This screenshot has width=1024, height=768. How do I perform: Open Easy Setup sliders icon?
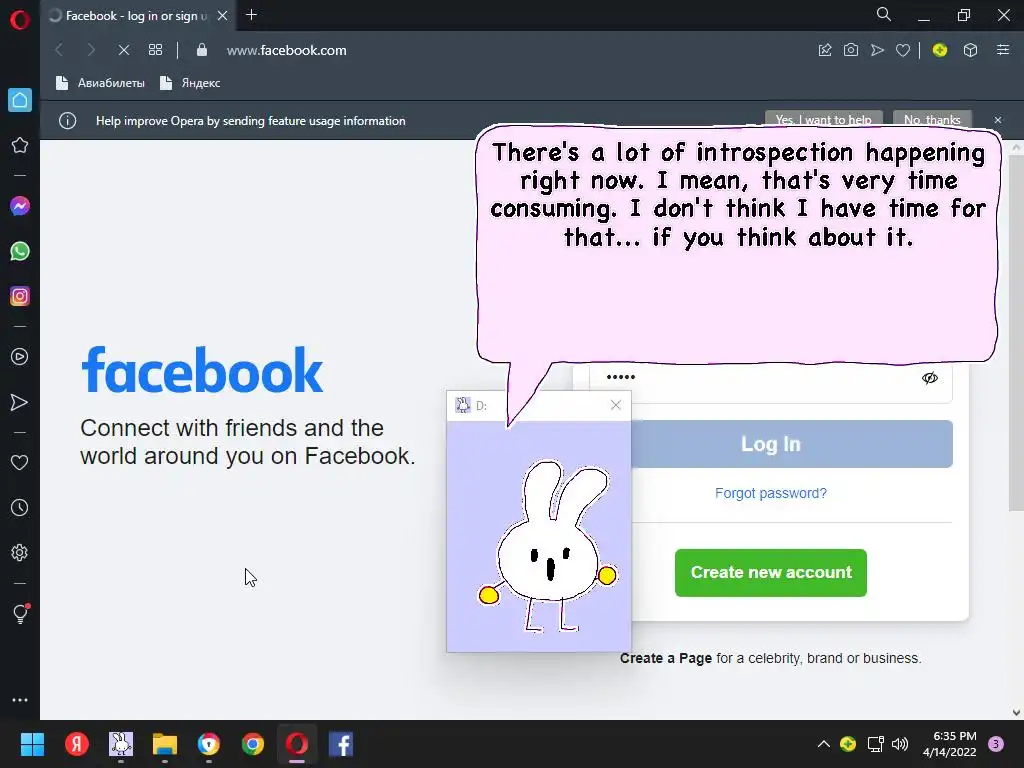click(1003, 50)
